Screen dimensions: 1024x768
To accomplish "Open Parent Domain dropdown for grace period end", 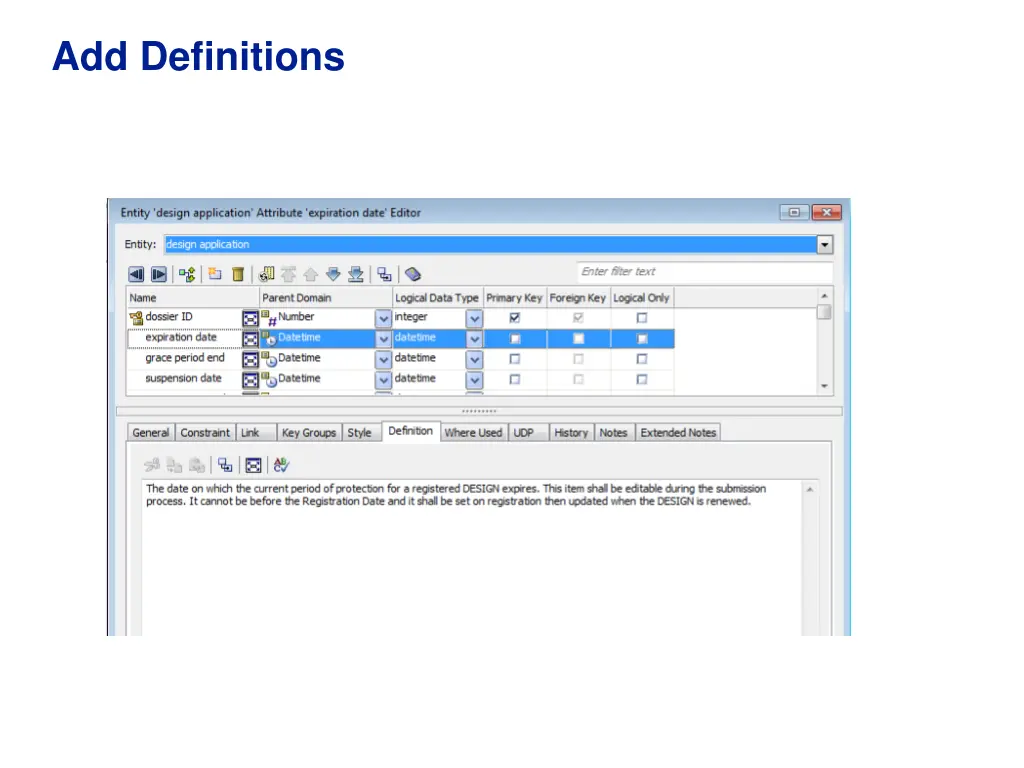I will coord(383,359).
